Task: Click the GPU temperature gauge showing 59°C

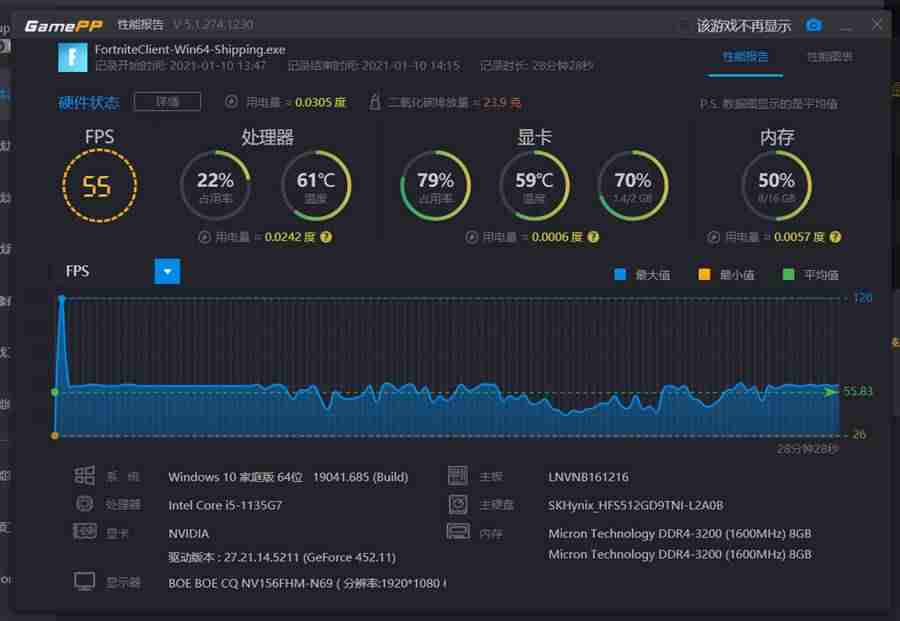Action: [534, 185]
